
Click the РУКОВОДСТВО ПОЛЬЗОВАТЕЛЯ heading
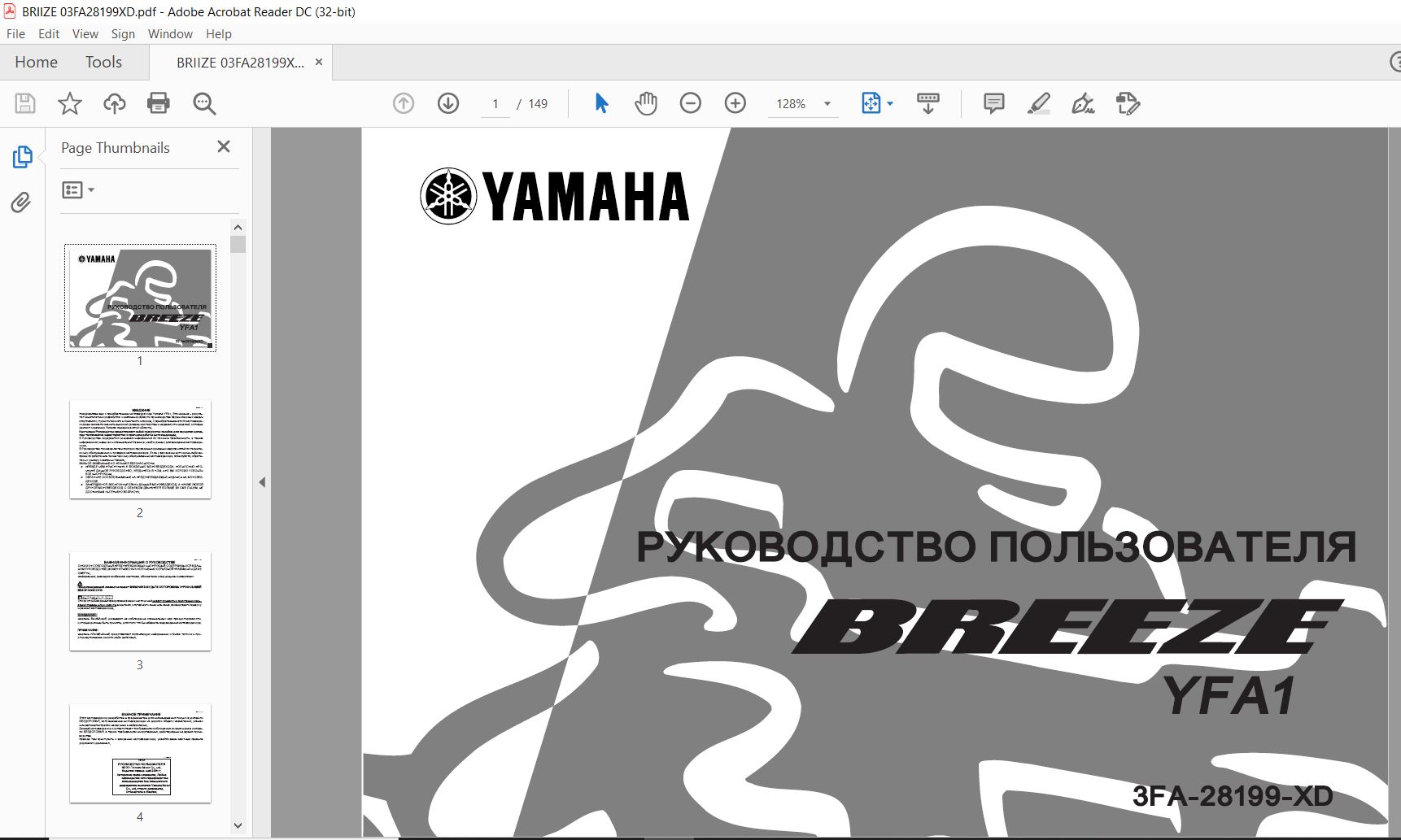point(997,546)
